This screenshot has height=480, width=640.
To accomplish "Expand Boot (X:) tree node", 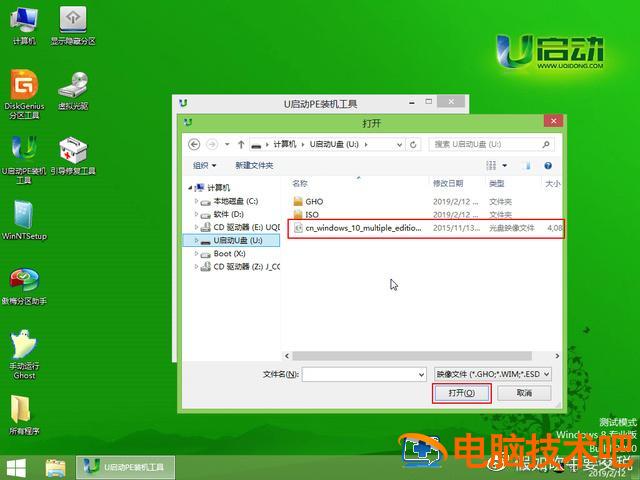I will (x=196, y=253).
